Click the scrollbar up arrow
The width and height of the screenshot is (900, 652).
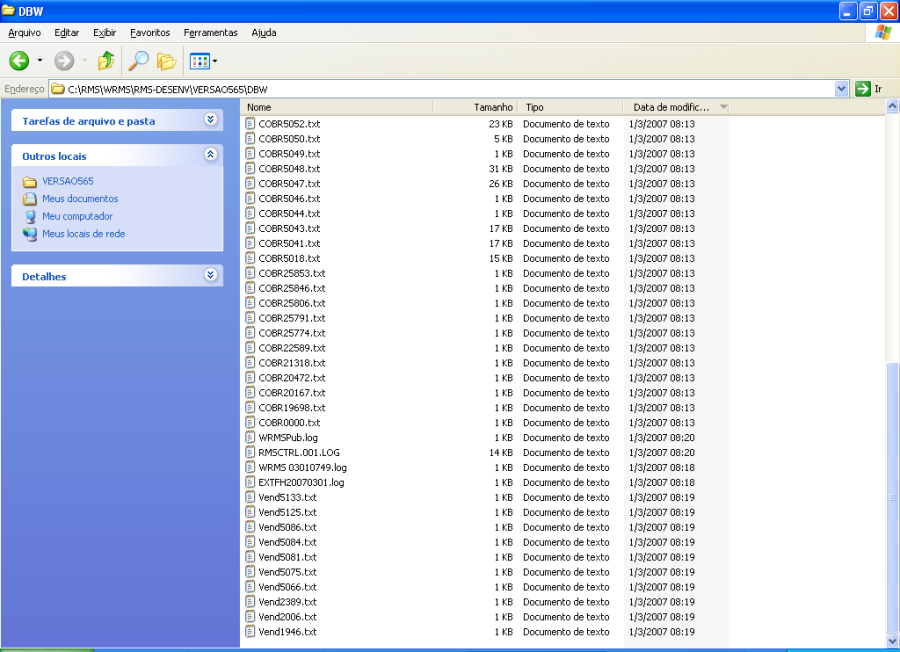point(893,106)
